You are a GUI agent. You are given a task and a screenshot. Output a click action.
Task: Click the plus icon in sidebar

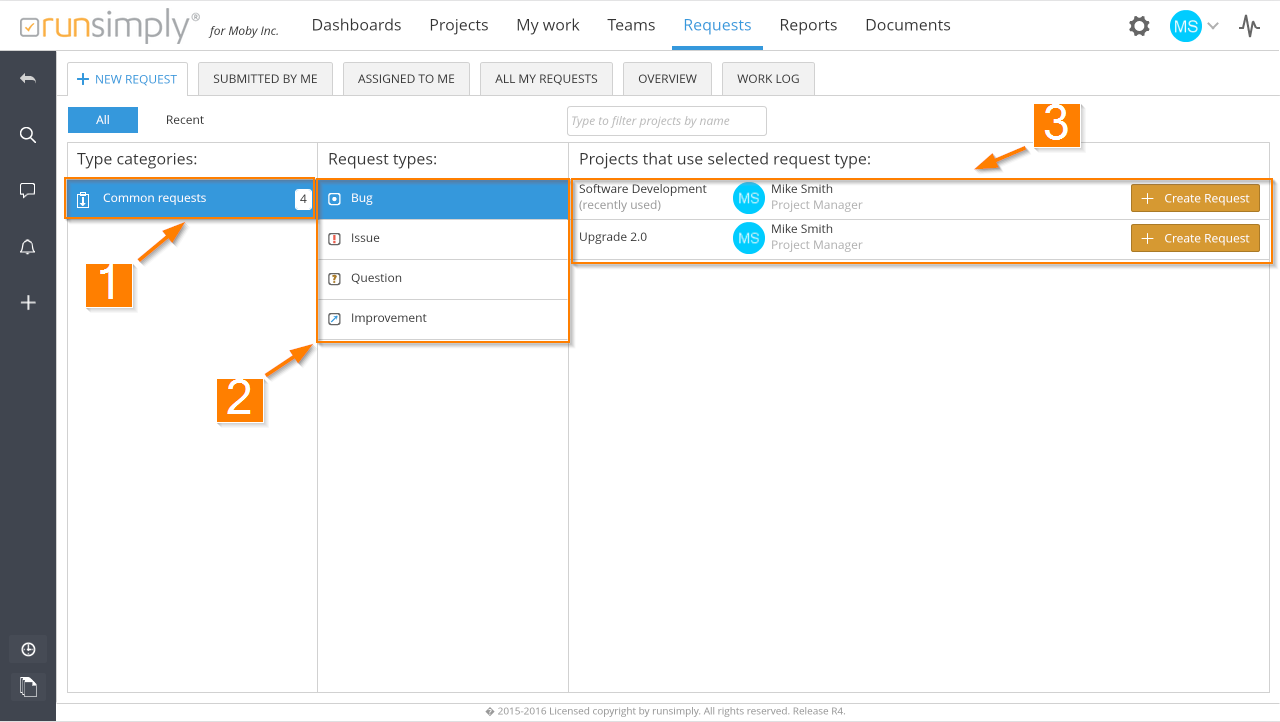coord(28,303)
